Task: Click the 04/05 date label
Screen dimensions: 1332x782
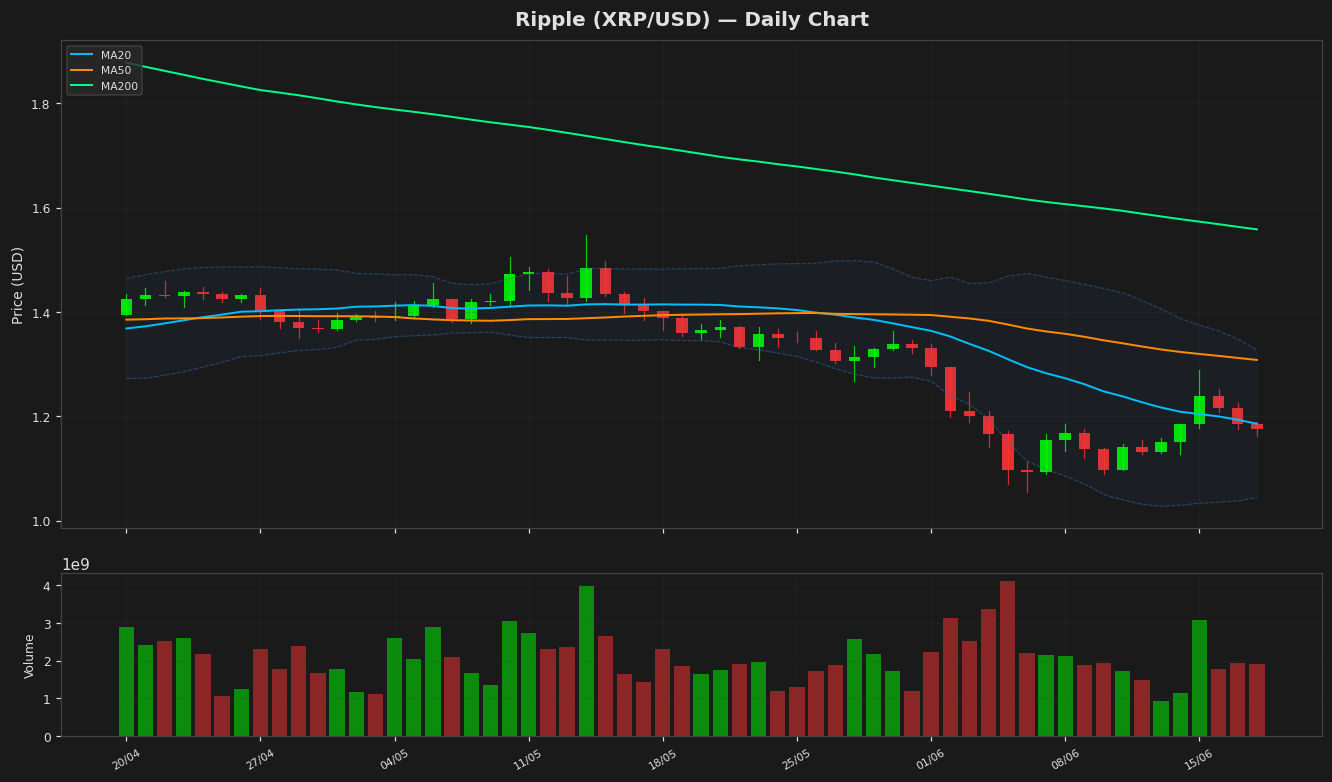Action: point(394,760)
